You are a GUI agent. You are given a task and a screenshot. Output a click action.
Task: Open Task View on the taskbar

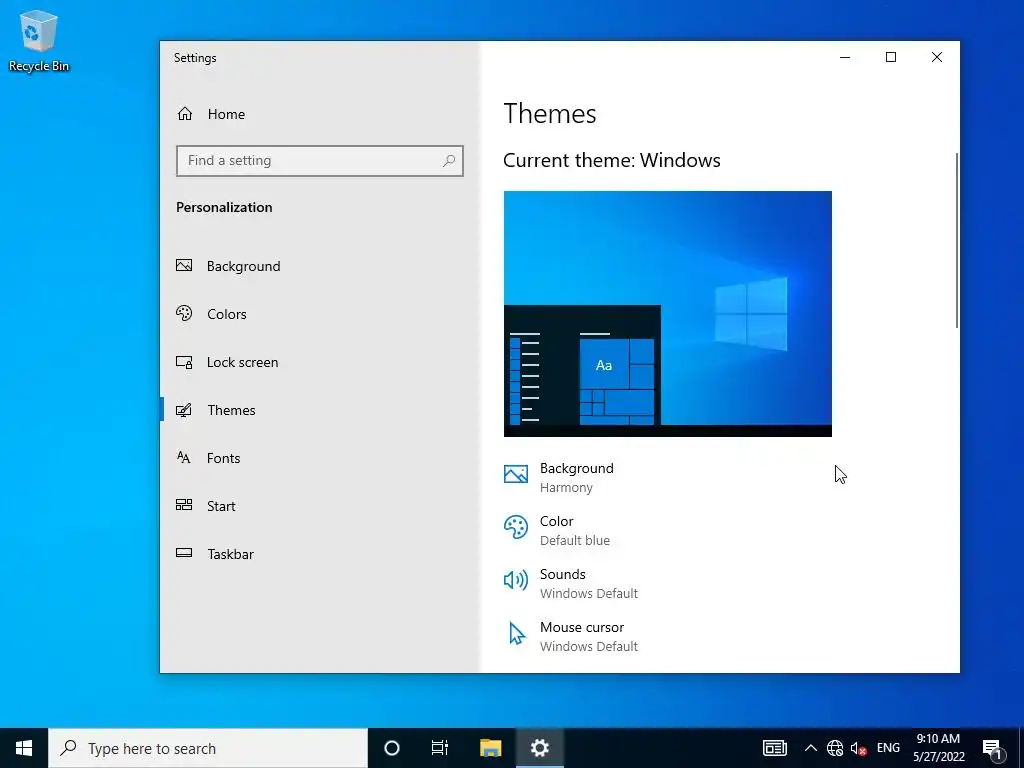(x=440, y=748)
